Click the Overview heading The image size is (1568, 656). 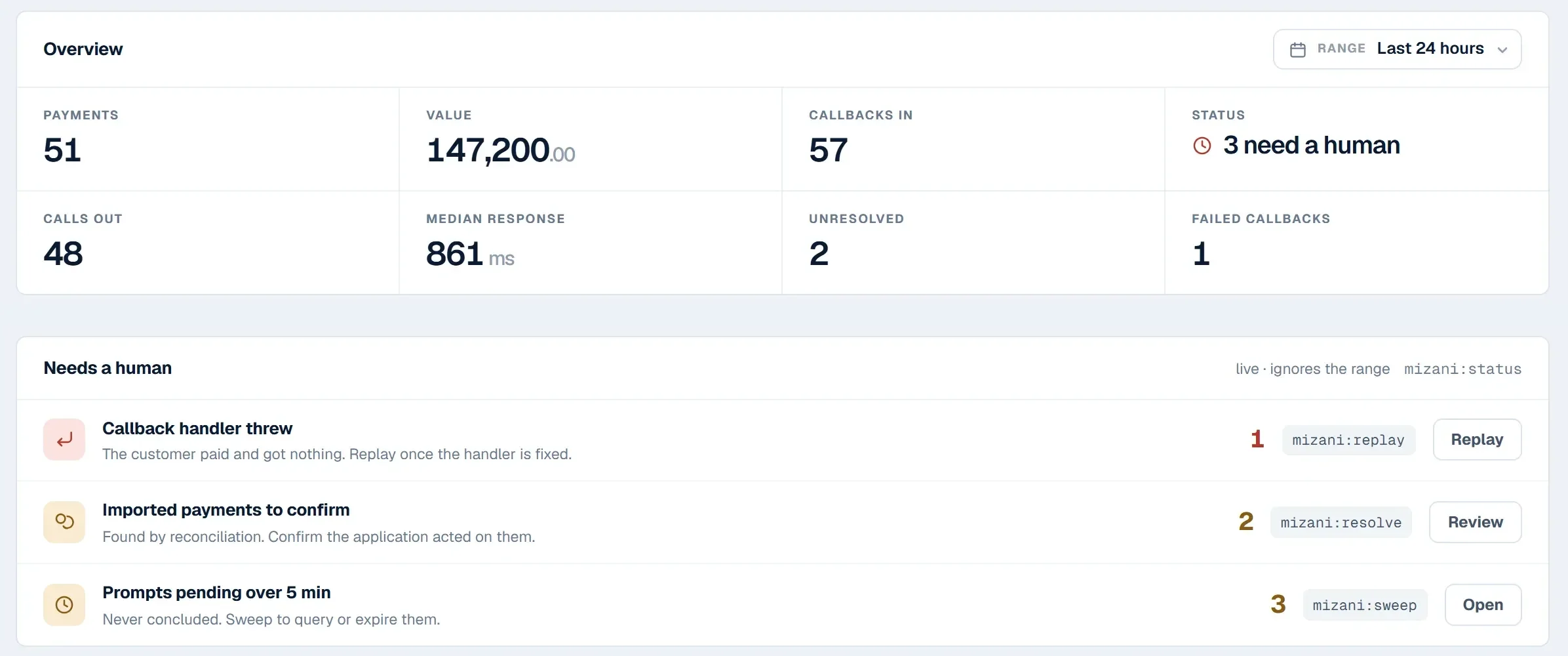(x=83, y=49)
